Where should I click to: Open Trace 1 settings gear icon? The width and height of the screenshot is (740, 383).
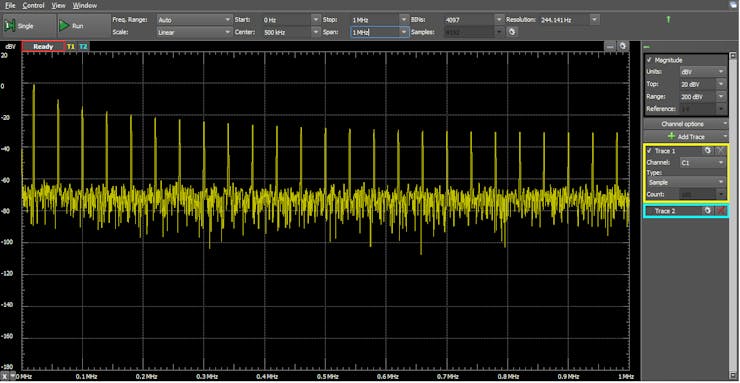pyautogui.click(x=707, y=150)
